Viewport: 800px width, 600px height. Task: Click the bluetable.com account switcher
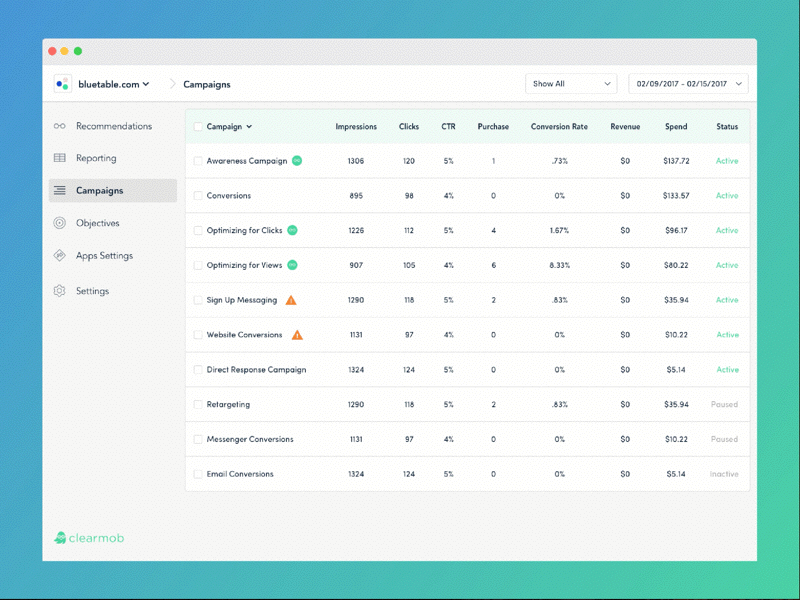(x=110, y=84)
